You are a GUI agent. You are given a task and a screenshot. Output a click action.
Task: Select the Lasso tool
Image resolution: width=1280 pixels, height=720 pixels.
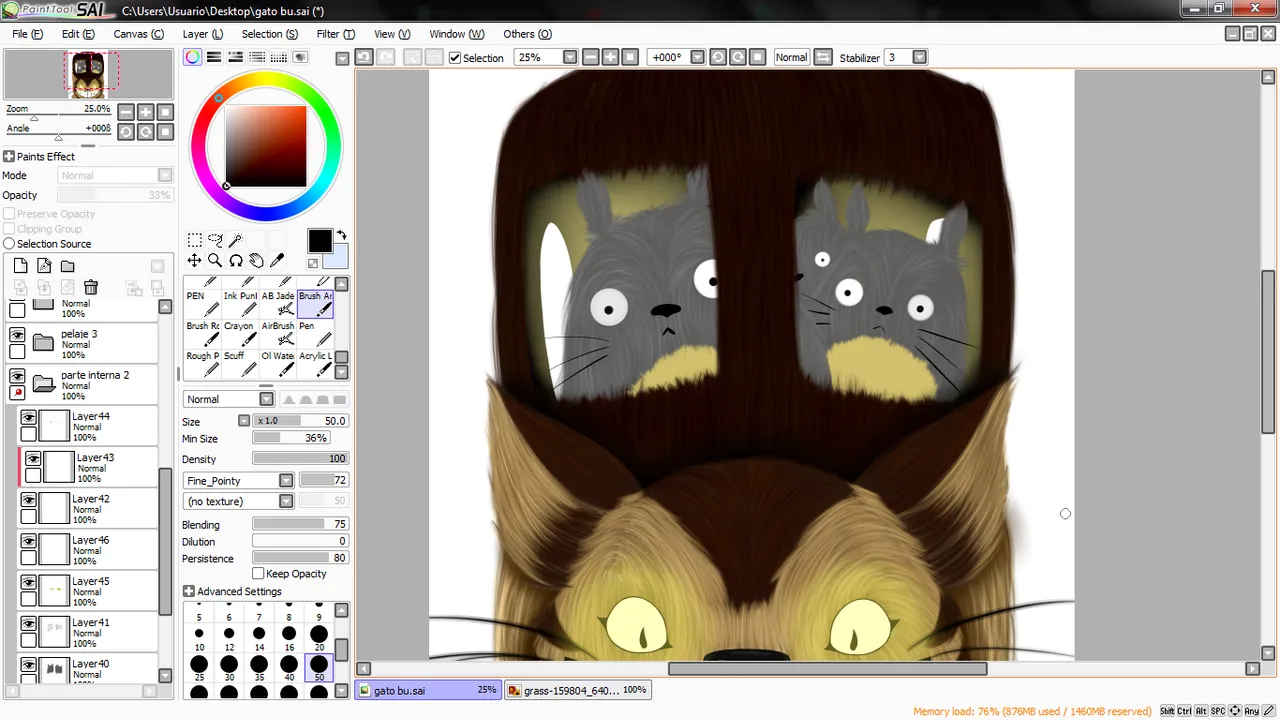(x=215, y=240)
